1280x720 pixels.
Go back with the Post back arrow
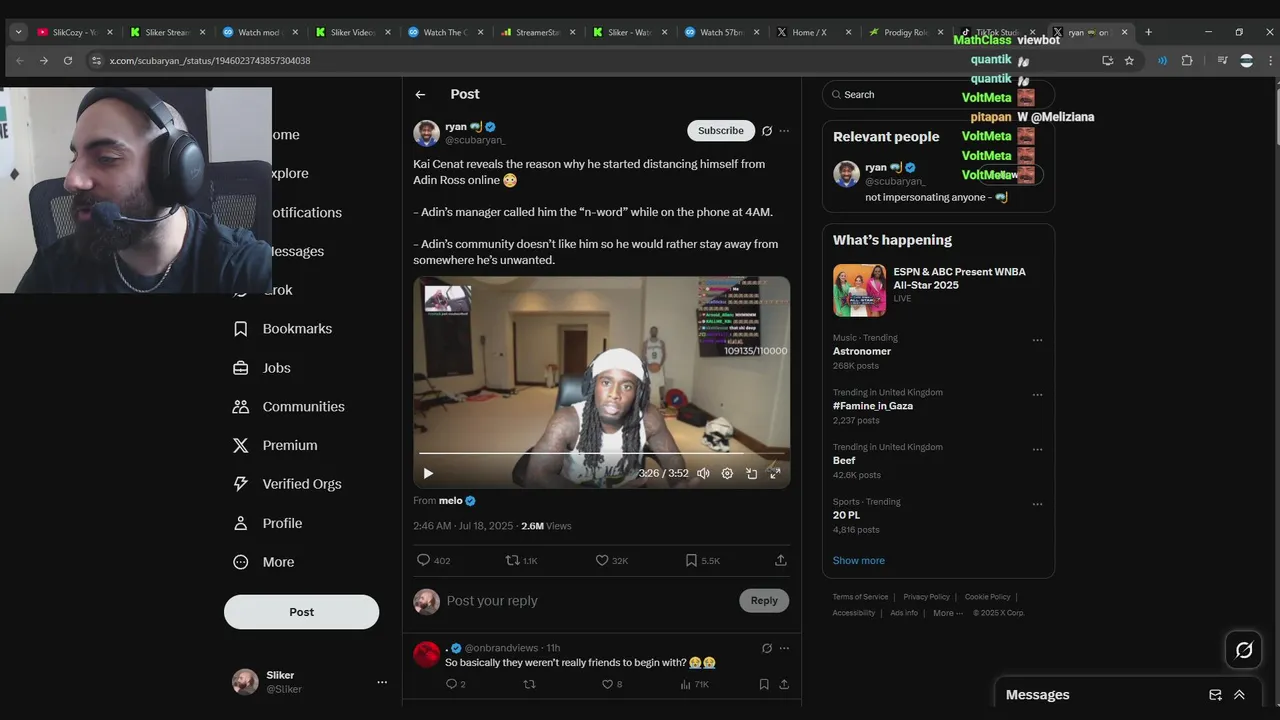(420, 94)
